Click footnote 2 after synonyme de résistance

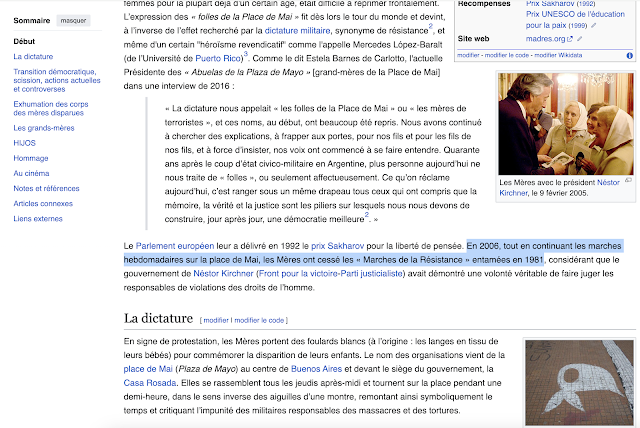pyautogui.click(x=431, y=26)
